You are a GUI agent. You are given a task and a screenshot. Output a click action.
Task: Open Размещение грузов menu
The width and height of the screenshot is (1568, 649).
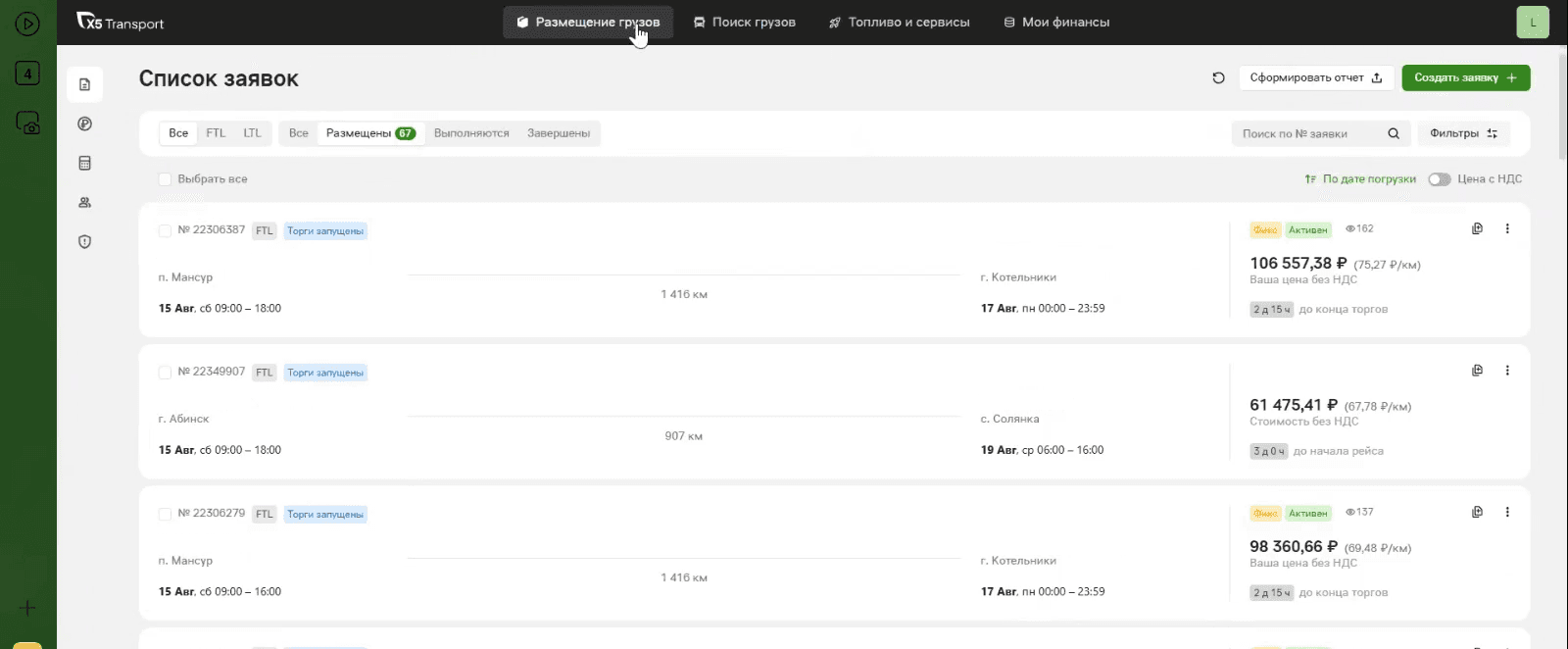(x=588, y=22)
